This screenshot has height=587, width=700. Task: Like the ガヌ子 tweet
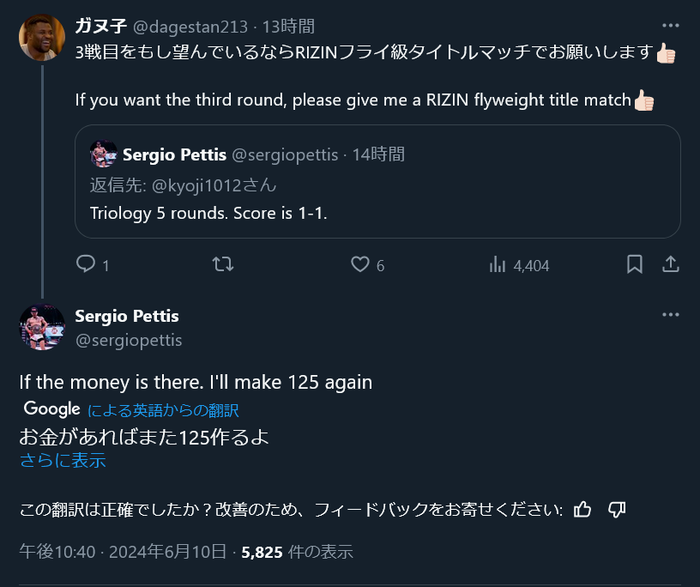coord(359,265)
